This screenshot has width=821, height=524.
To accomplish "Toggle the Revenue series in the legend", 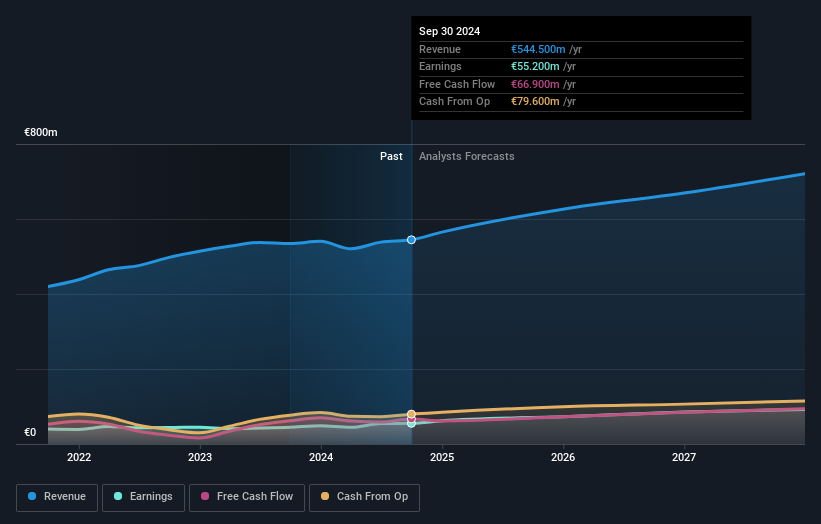I will coord(57,496).
